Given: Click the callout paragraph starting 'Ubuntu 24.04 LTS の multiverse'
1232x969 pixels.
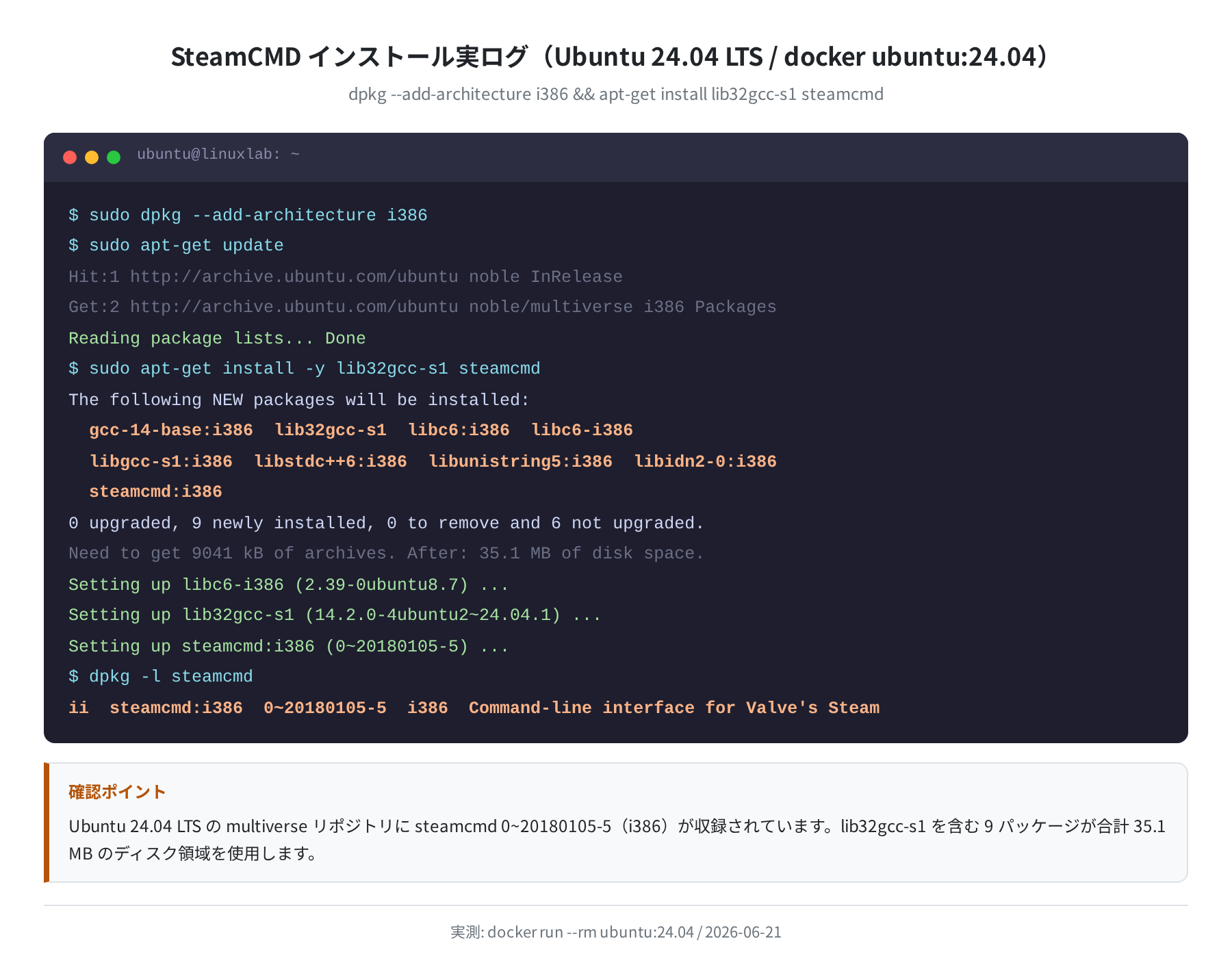Looking at the screenshot, I should (617, 840).
